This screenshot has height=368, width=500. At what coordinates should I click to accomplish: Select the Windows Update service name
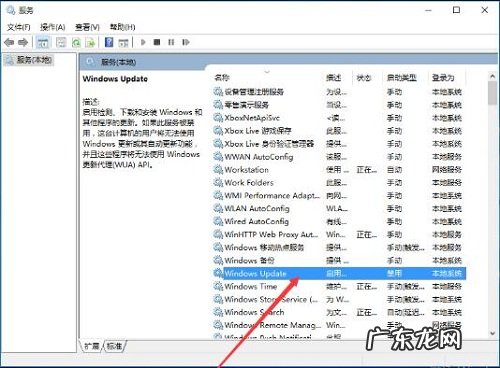click(x=255, y=273)
